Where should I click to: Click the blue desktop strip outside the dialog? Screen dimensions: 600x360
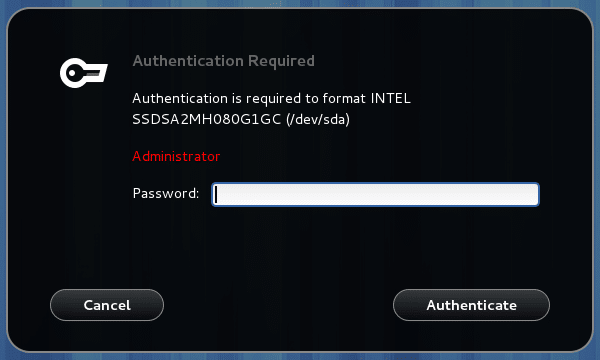click(300, 356)
